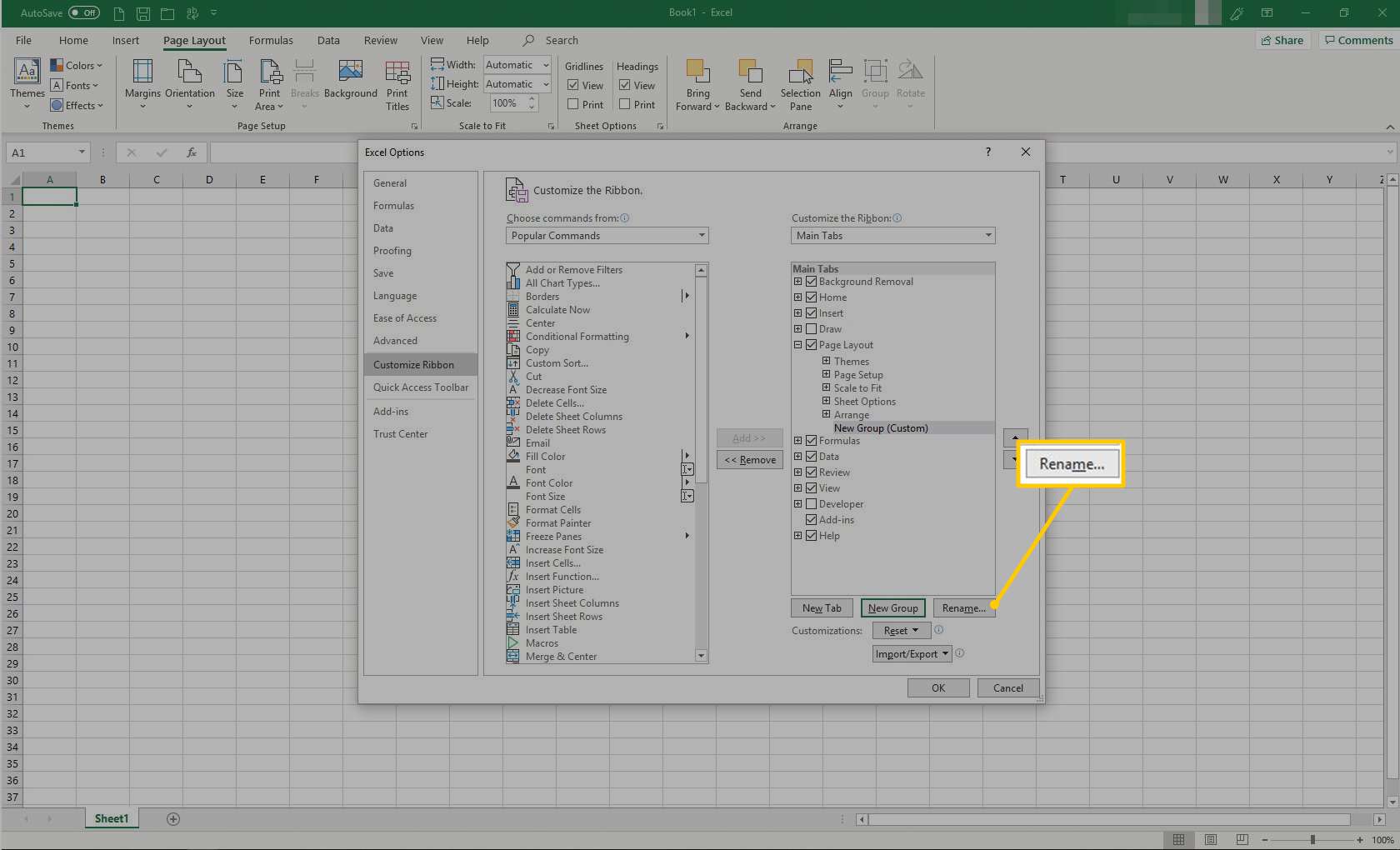This screenshot has height=850, width=1400.
Task: Uncheck the Background Removal checkbox
Action: (811, 282)
